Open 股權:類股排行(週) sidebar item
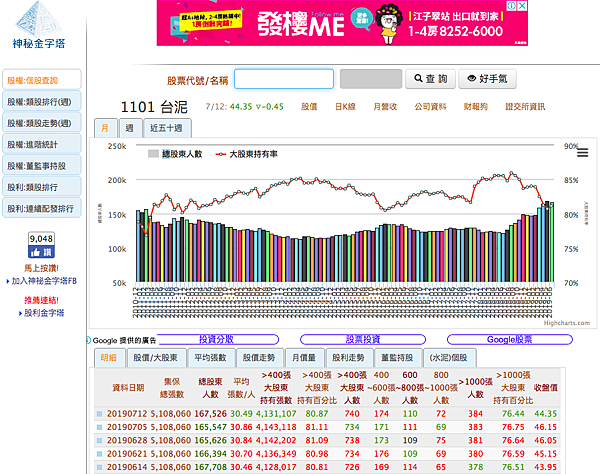This screenshot has width=600, height=474. tap(42, 101)
